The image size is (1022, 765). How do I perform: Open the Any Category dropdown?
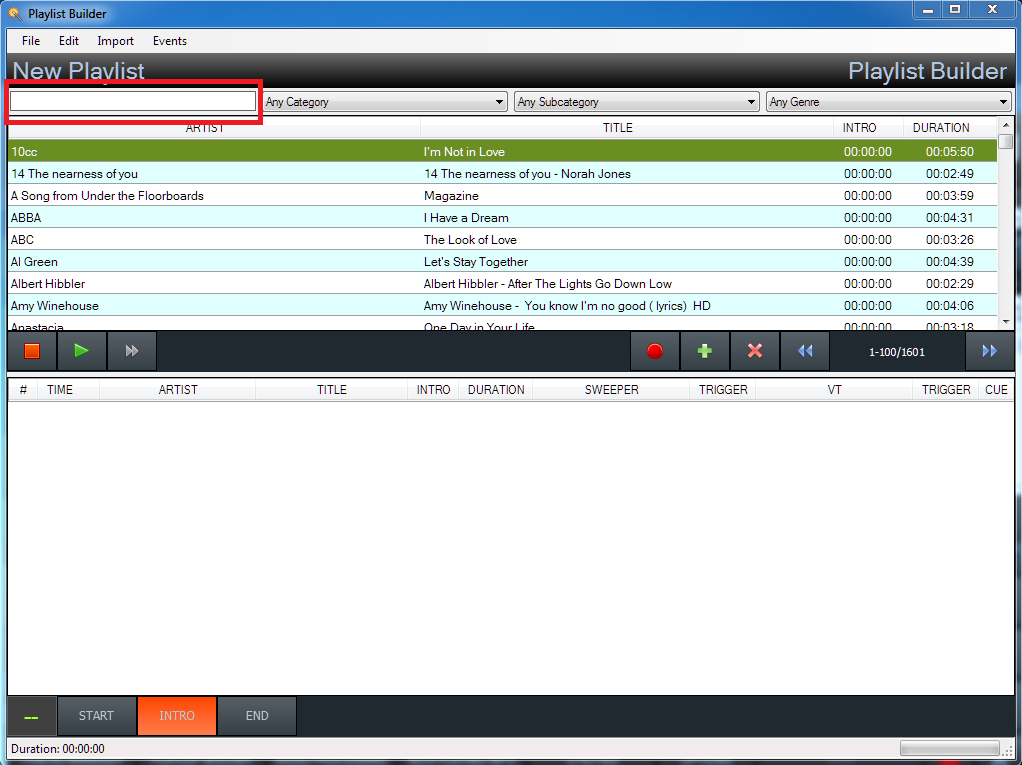tap(385, 102)
